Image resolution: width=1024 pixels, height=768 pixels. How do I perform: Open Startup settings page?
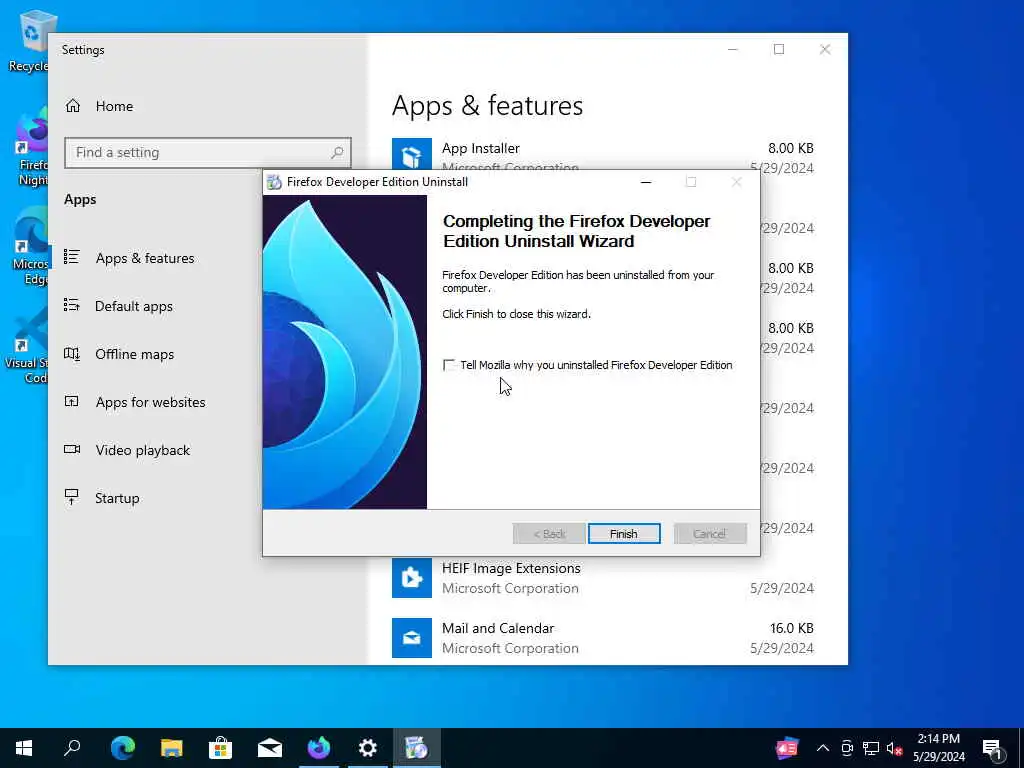click(x=117, y=498)
